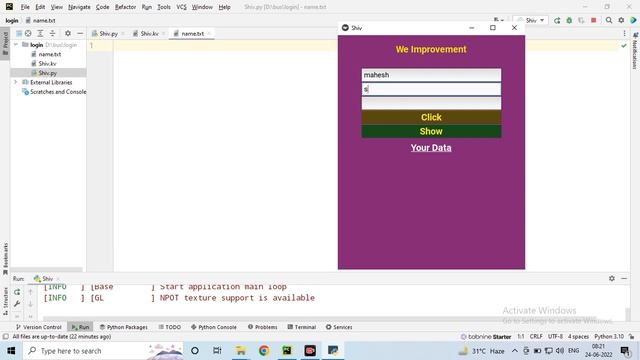Switch to the Shiv.kv editor tab
The width and height of the screenshot is (640, 360).
click(149, 33)
